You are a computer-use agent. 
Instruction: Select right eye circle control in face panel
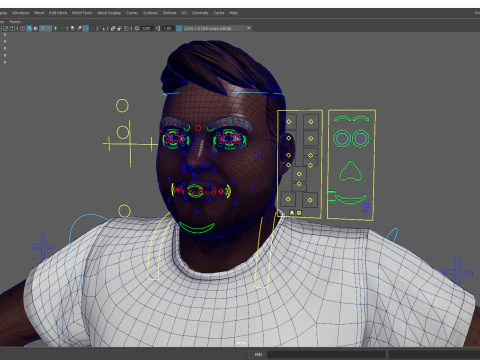361,138
